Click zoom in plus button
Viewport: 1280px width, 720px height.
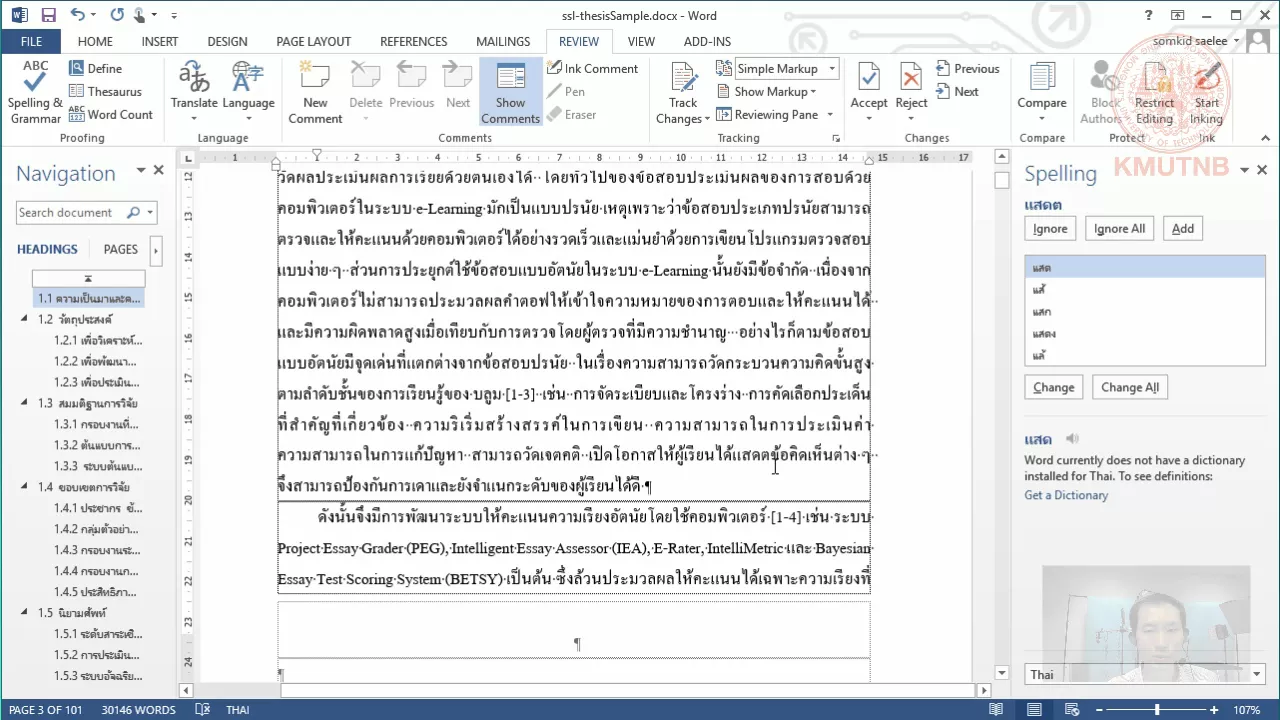[x=1214, y=710]
